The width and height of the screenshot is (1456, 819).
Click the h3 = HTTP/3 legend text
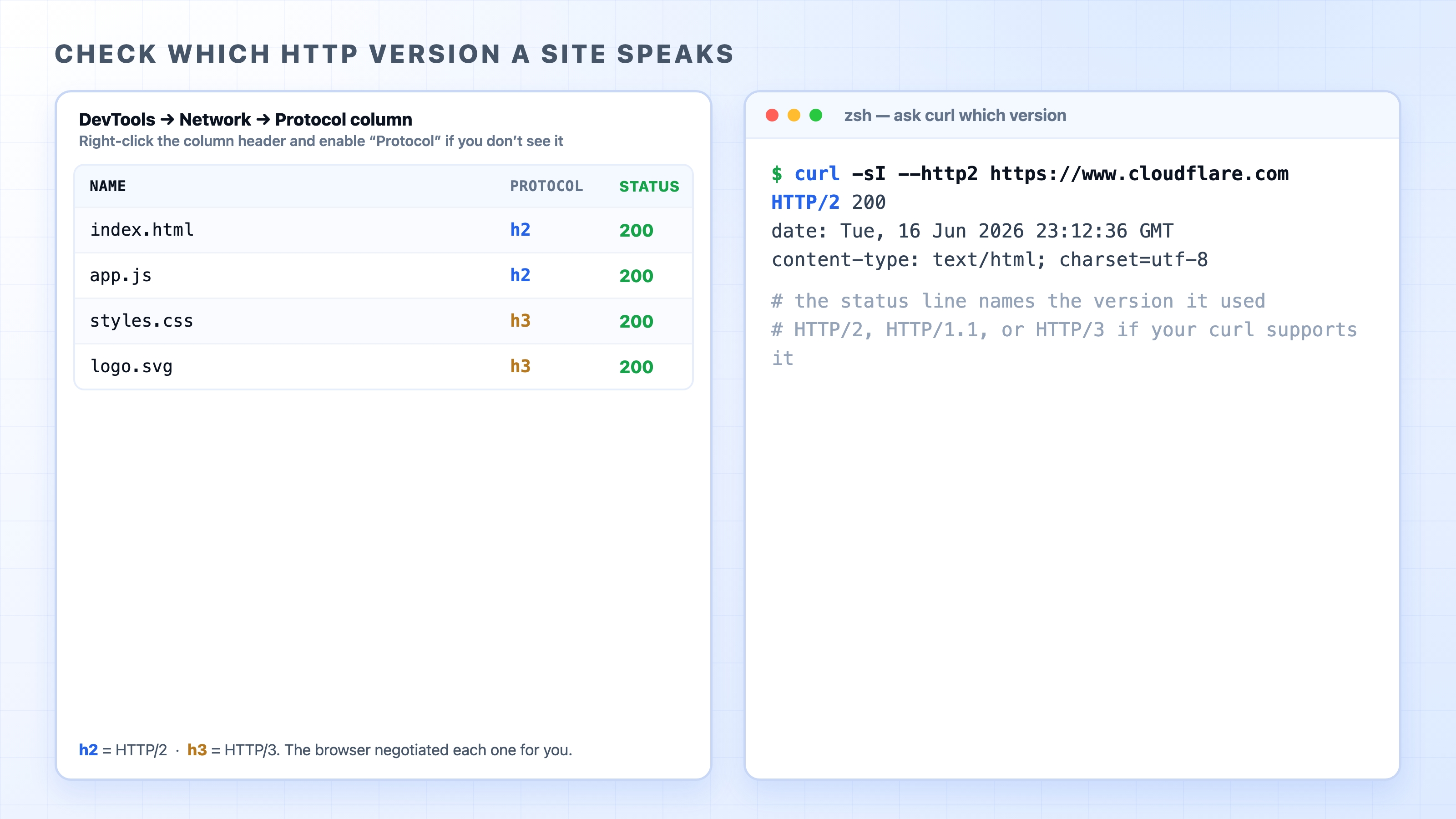[x=233, y=749]
